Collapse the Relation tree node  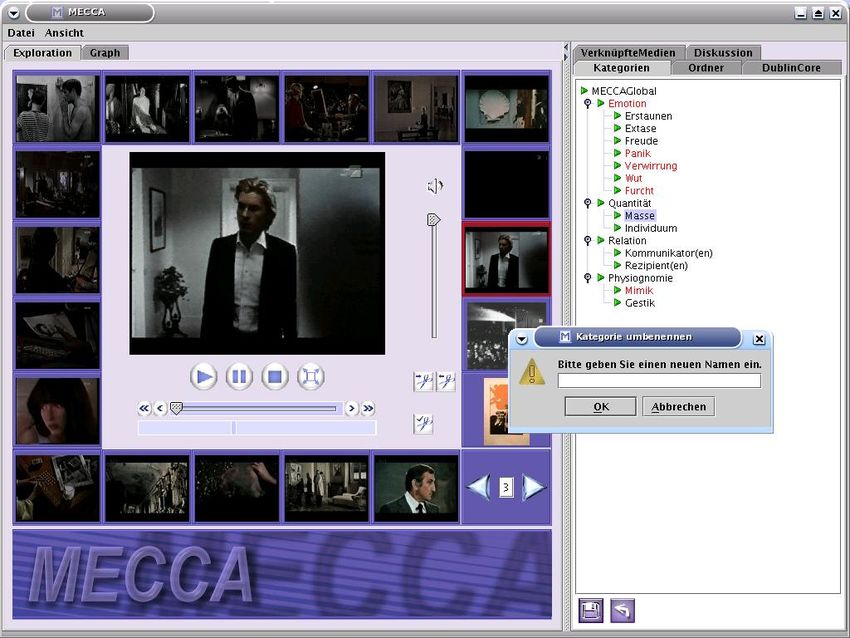pyautogui.click(x=588, y=240)
